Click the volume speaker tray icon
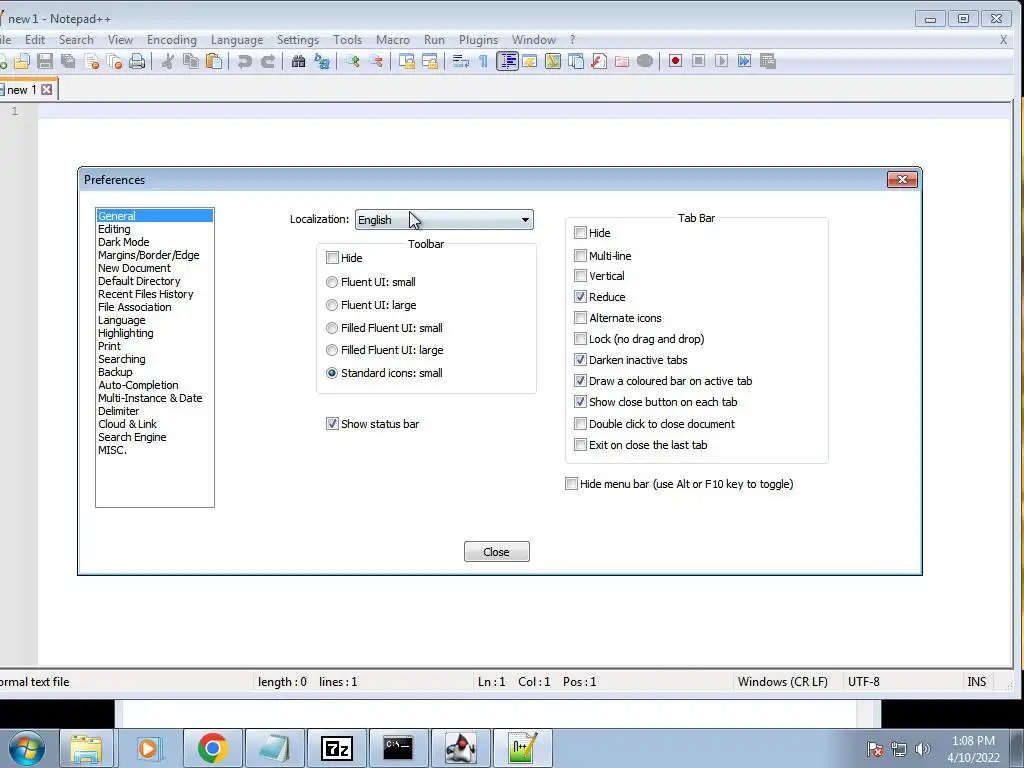Screen dimensions: 1024x768 pyautogui.click(x=922, y=749)
